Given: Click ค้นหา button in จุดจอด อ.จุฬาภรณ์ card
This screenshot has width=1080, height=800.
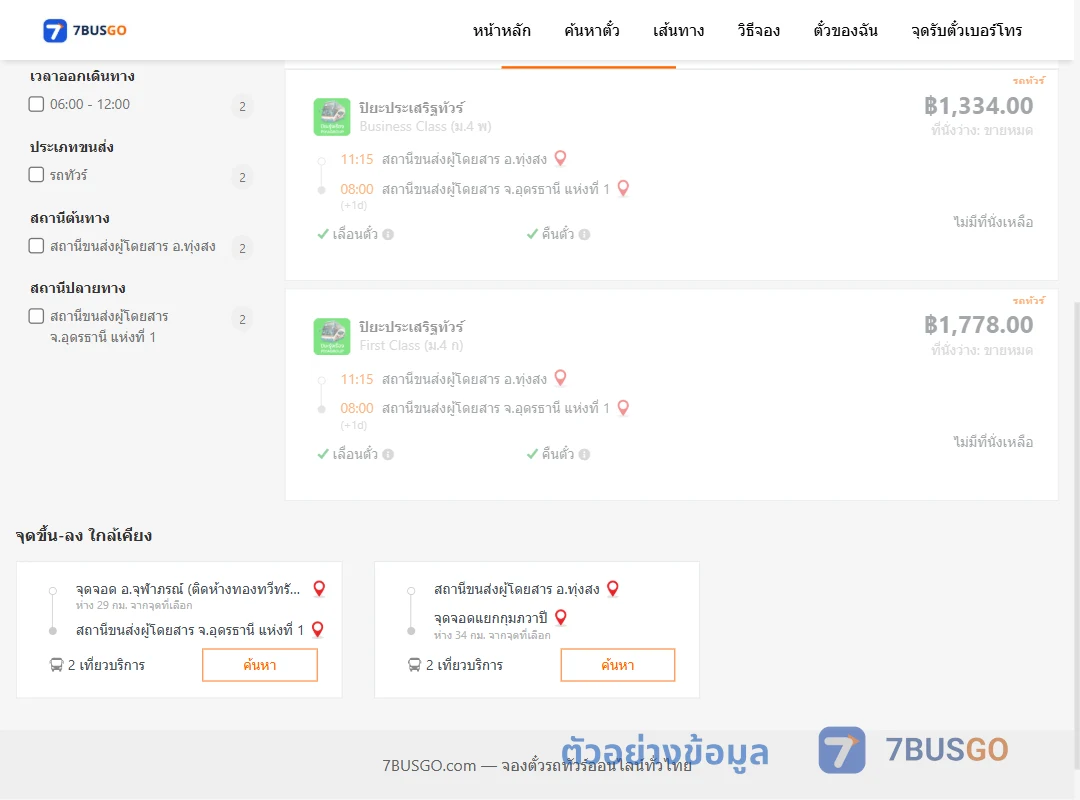Looking at the screenshot, I should point(260,665).
